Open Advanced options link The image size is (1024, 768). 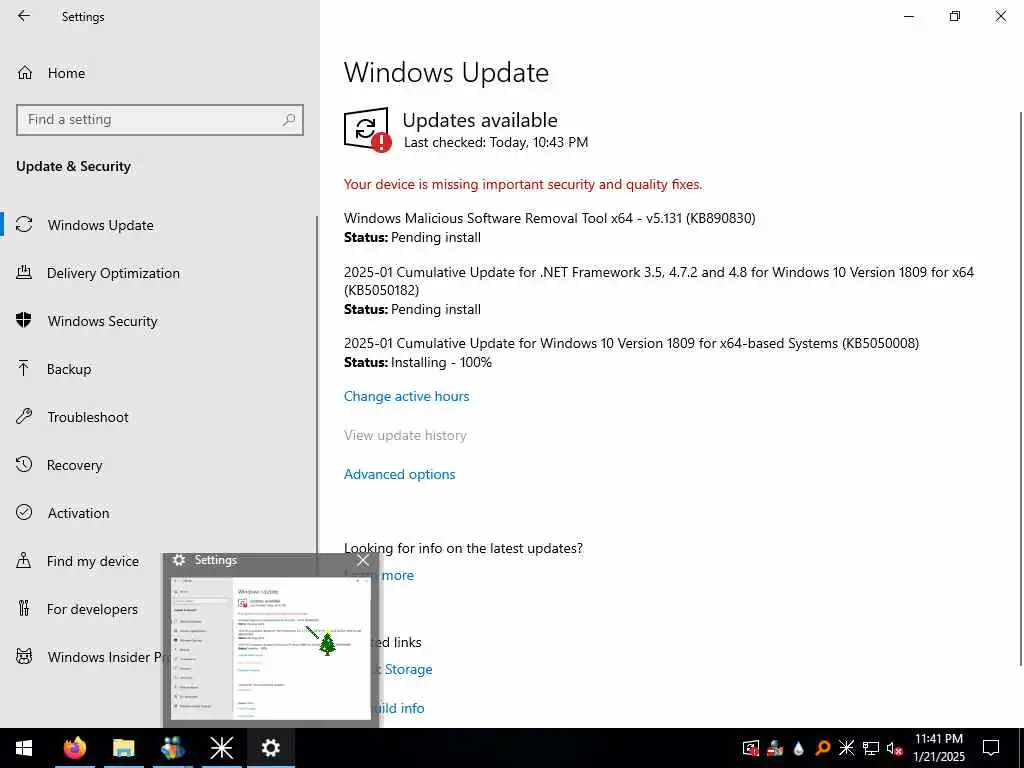pos(399,474)
